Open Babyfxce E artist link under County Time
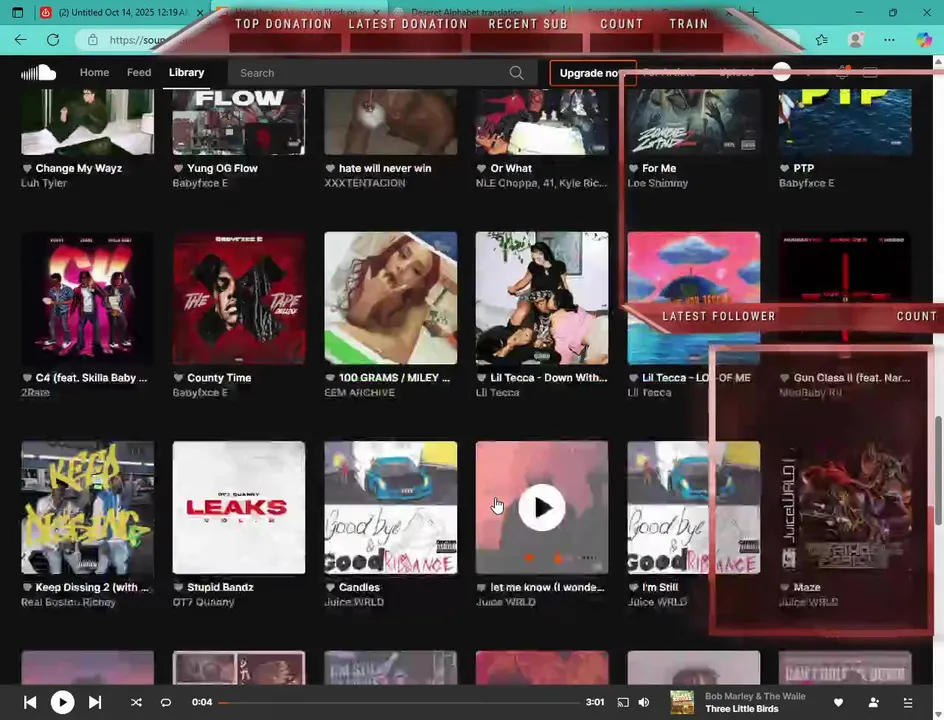Image resolution: width=944 pixels, height=720 pixels. [x=200, y=393]
